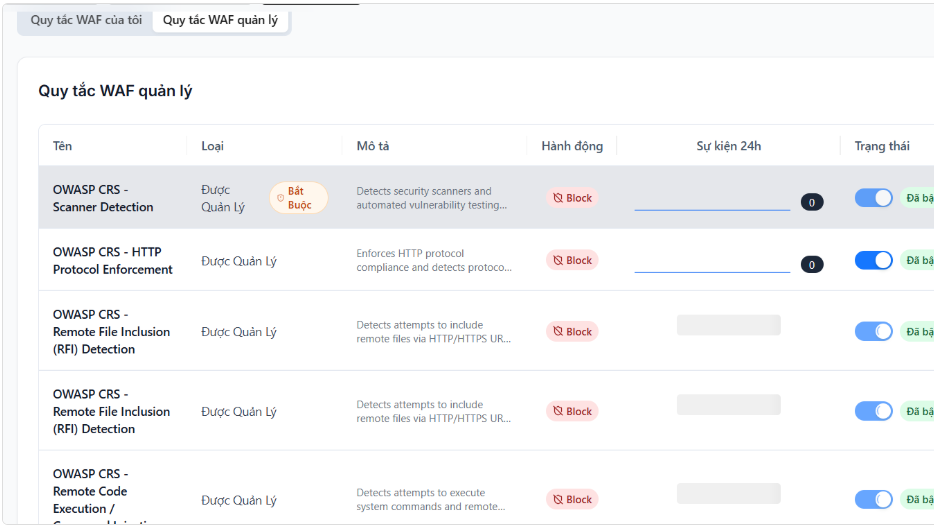This screenshot has height=526, width=936.
Task: Click Block badge for Scanner Detection
Action: (572, 198)
